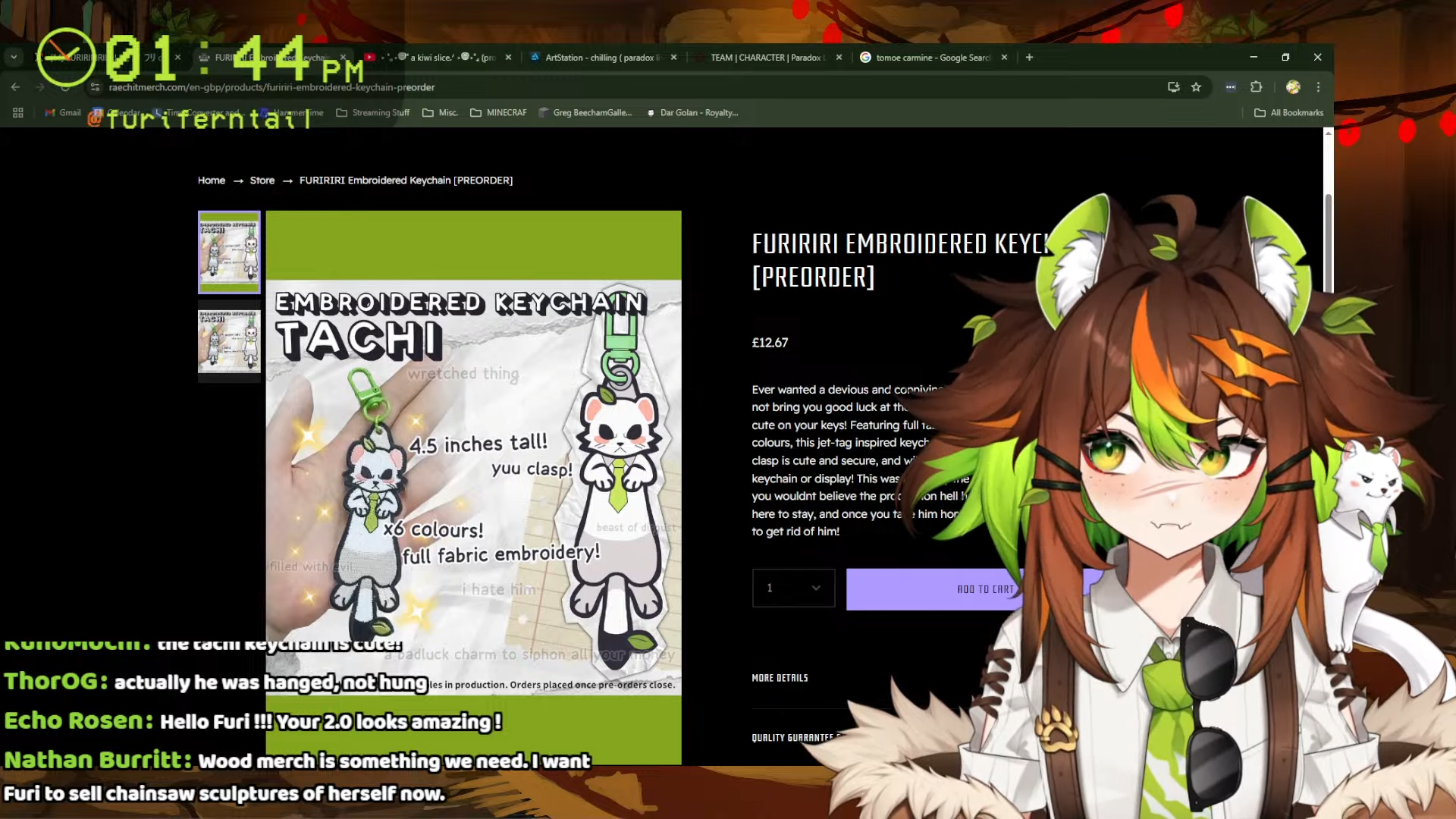The image size is (1456, 819).
Task: Close the ArtStation chilling tab
Action: click(673, 58)
